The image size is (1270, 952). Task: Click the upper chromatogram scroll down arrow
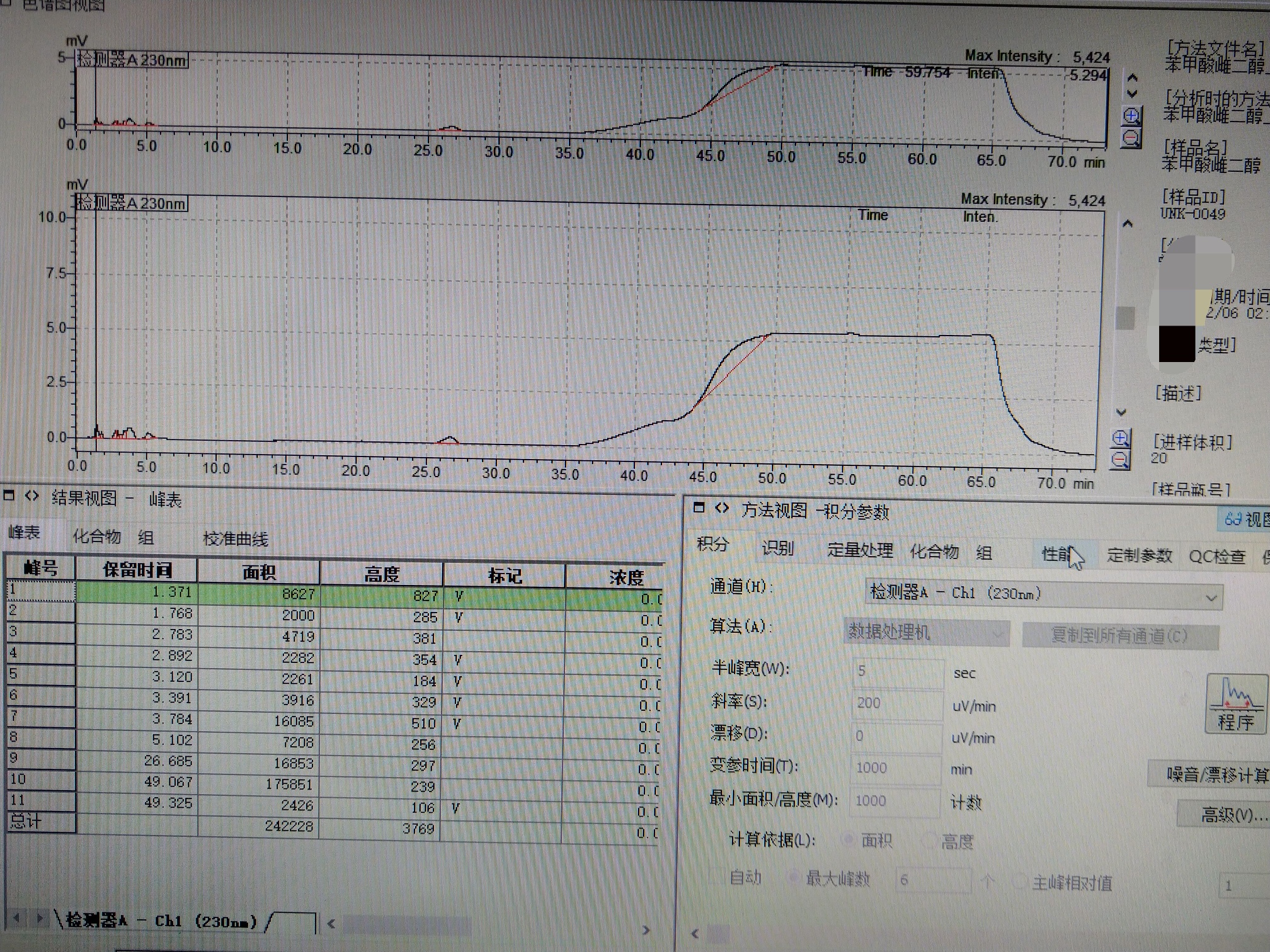coord(1132,94)
